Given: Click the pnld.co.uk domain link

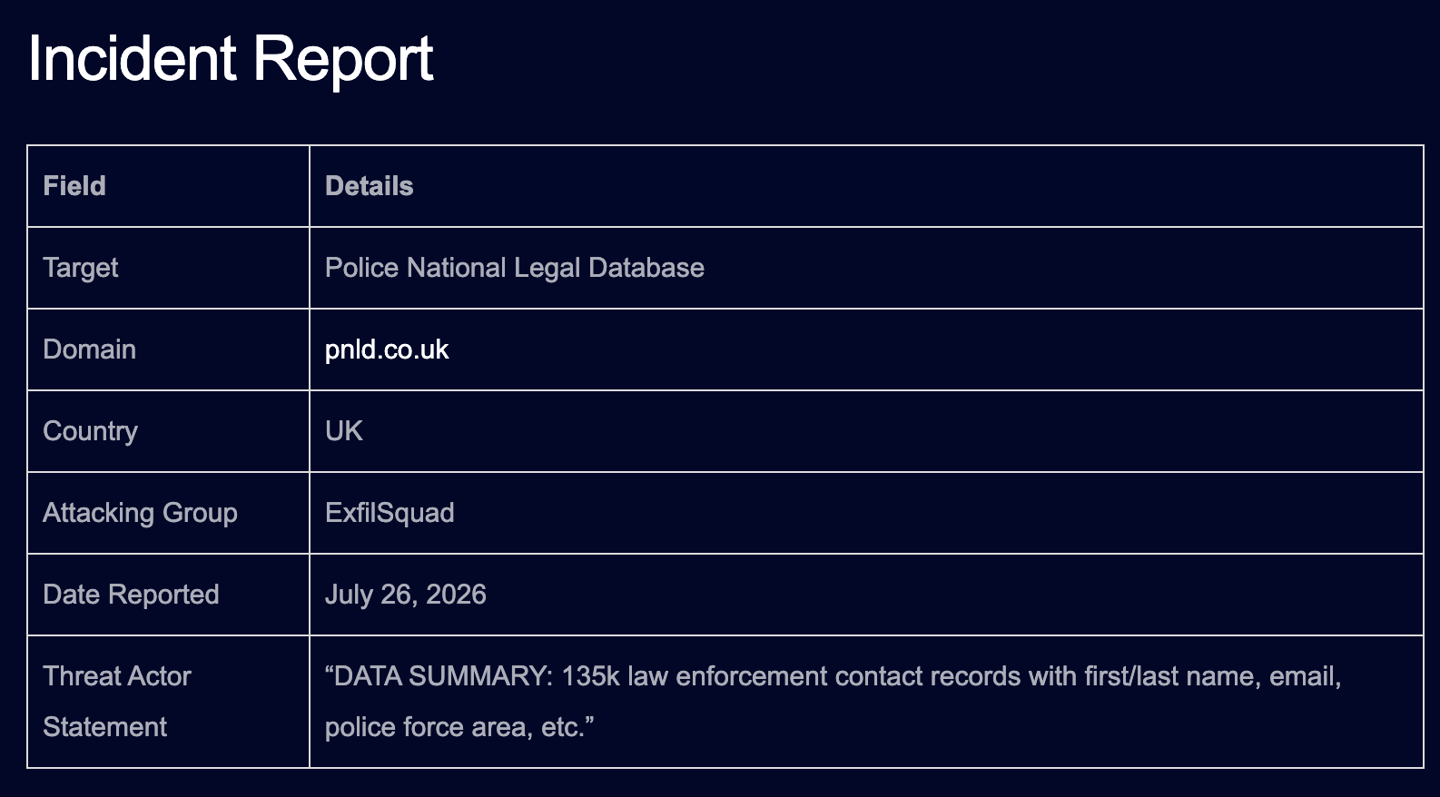Looking at the screenshot, I should pos(387,350).
